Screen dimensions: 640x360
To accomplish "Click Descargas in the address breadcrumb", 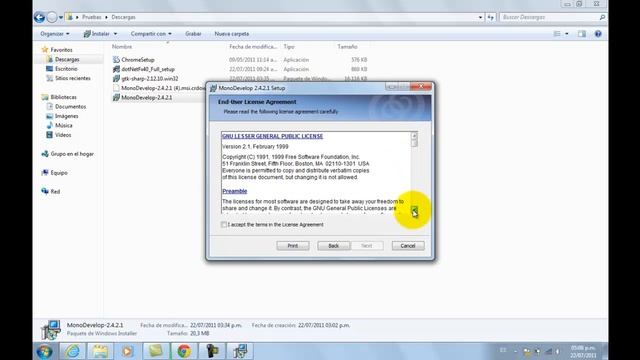I will (x=123, y=17).
